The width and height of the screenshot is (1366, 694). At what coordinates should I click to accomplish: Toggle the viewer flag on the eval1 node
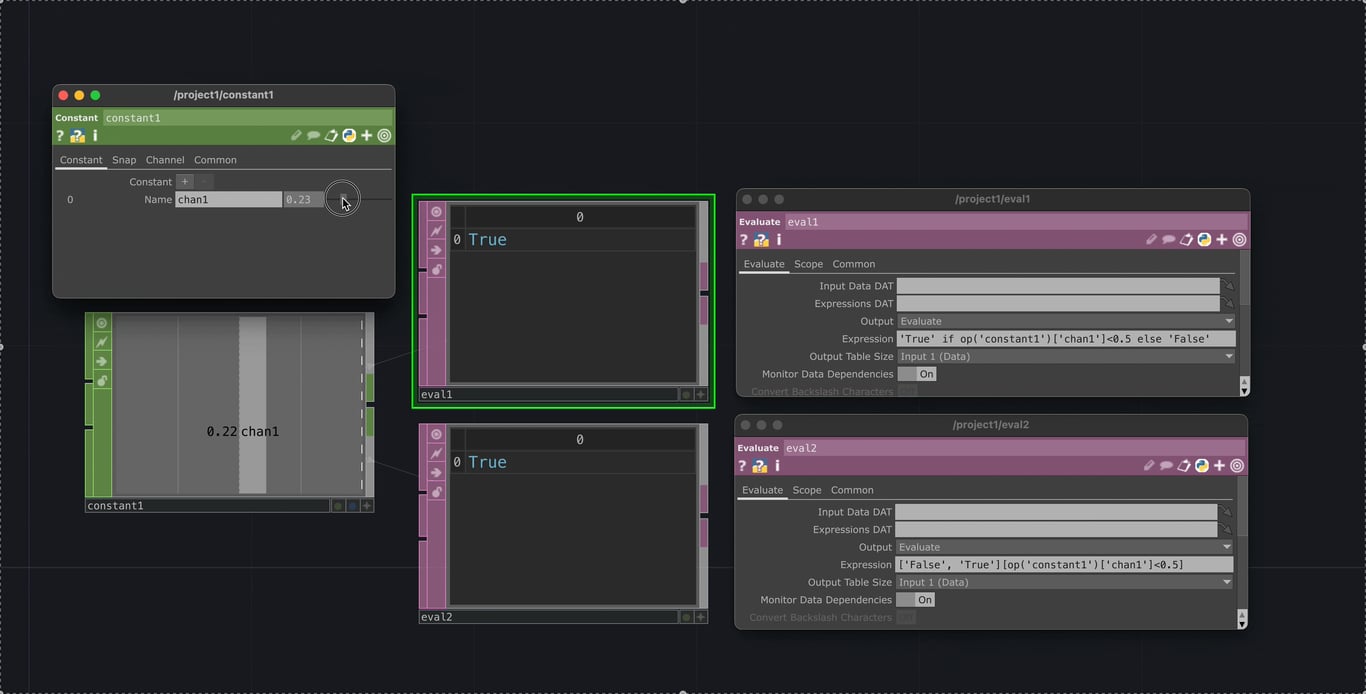tap(435, 211)
